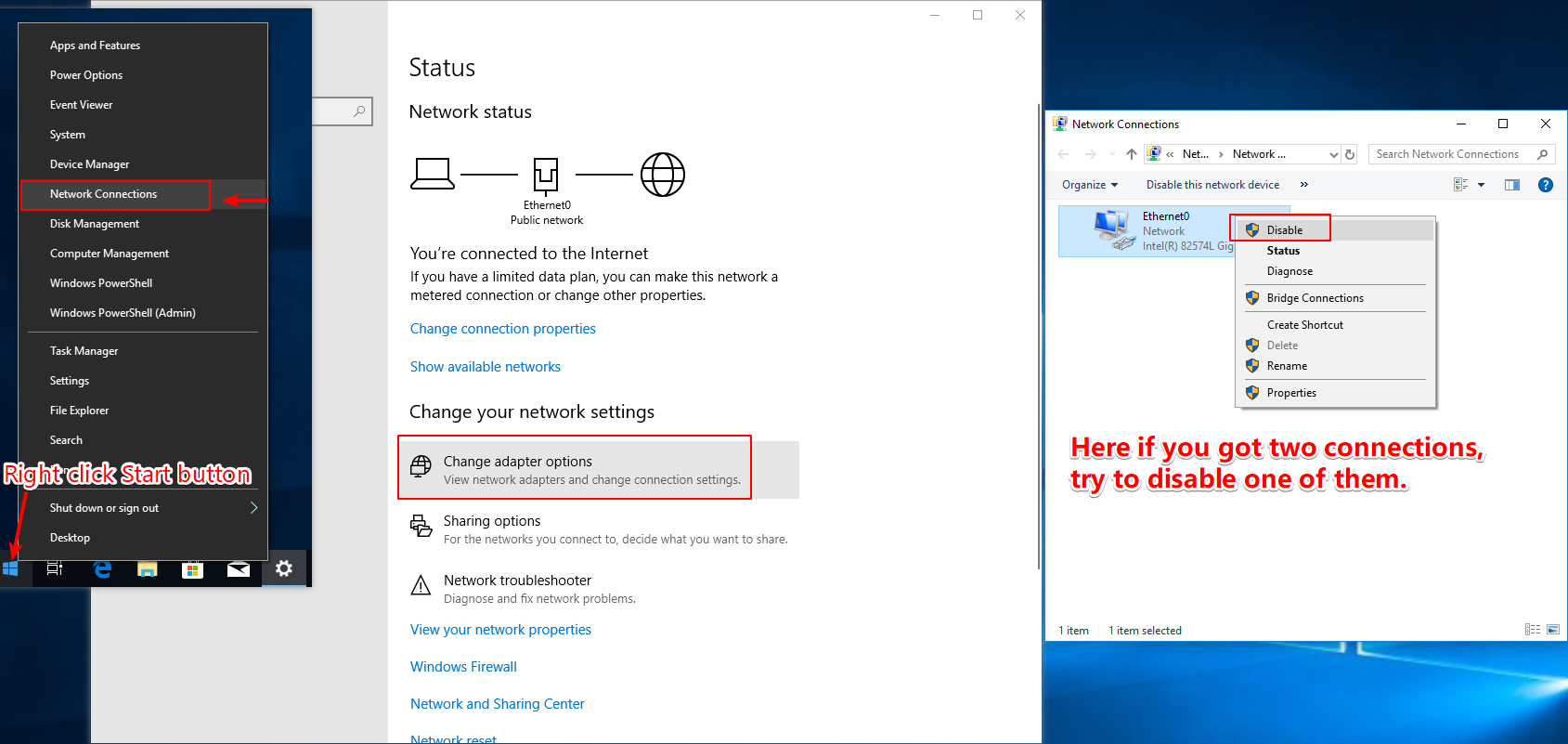This screenshot has width=1568, height=744.
Task: Open recent locations dropdown in Network Connections
Action: coord(1112,154)
